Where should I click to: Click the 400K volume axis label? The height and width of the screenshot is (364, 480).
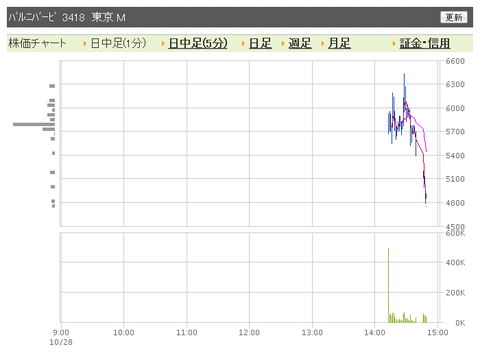(455, 263)
